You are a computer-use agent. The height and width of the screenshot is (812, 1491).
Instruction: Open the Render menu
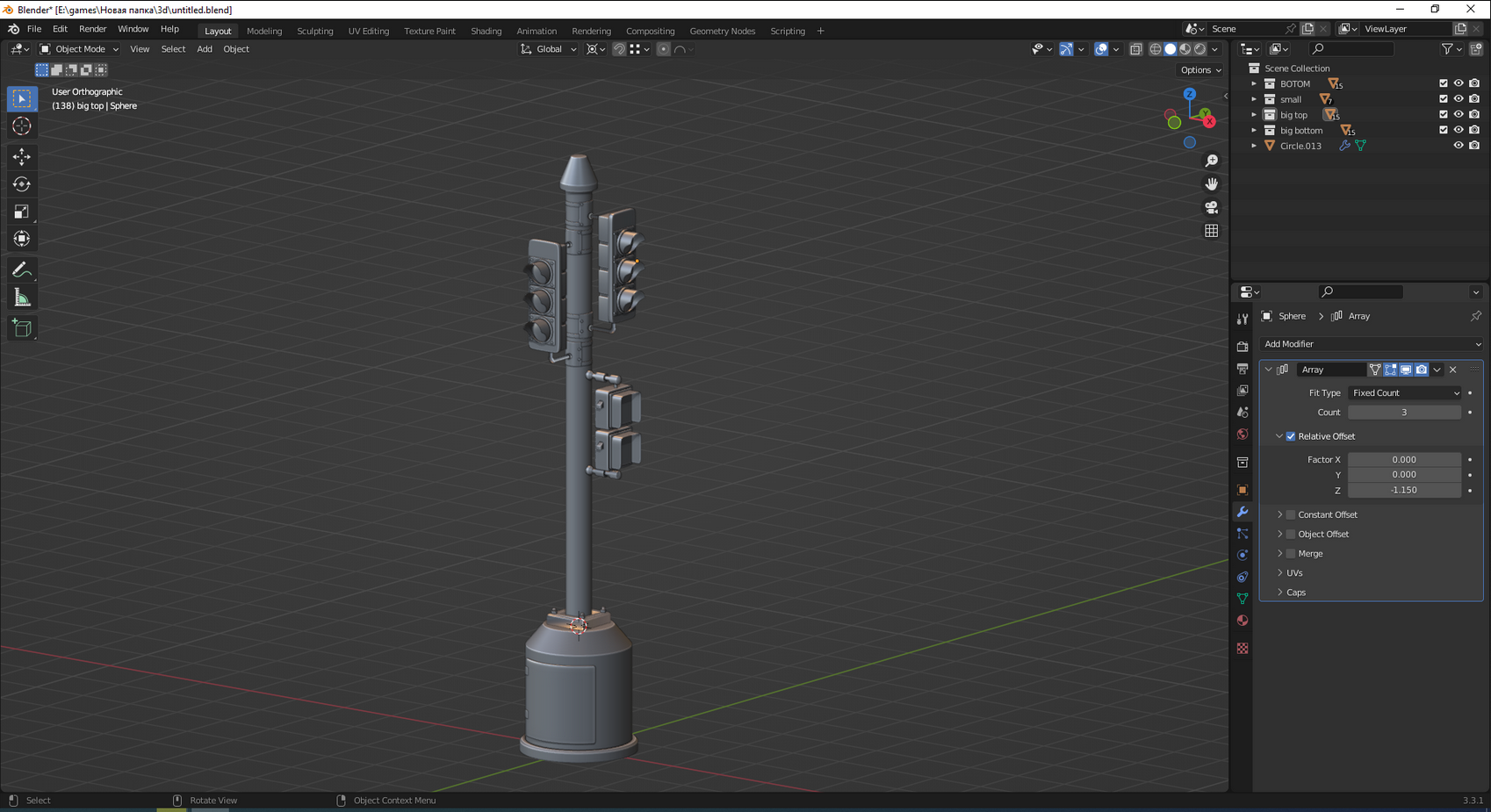(92, 29)
